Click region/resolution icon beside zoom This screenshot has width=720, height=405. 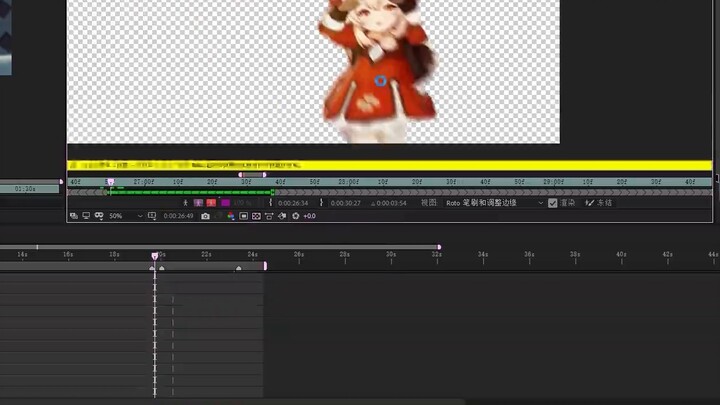152,216
